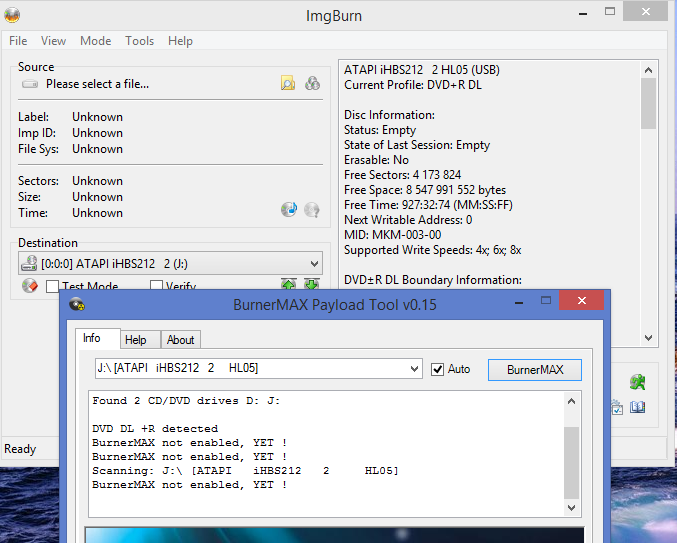Click the greyed-out disc icon beside Time
Image resolution: width=677 pixels, height=543 pixels.
(312, 210)
